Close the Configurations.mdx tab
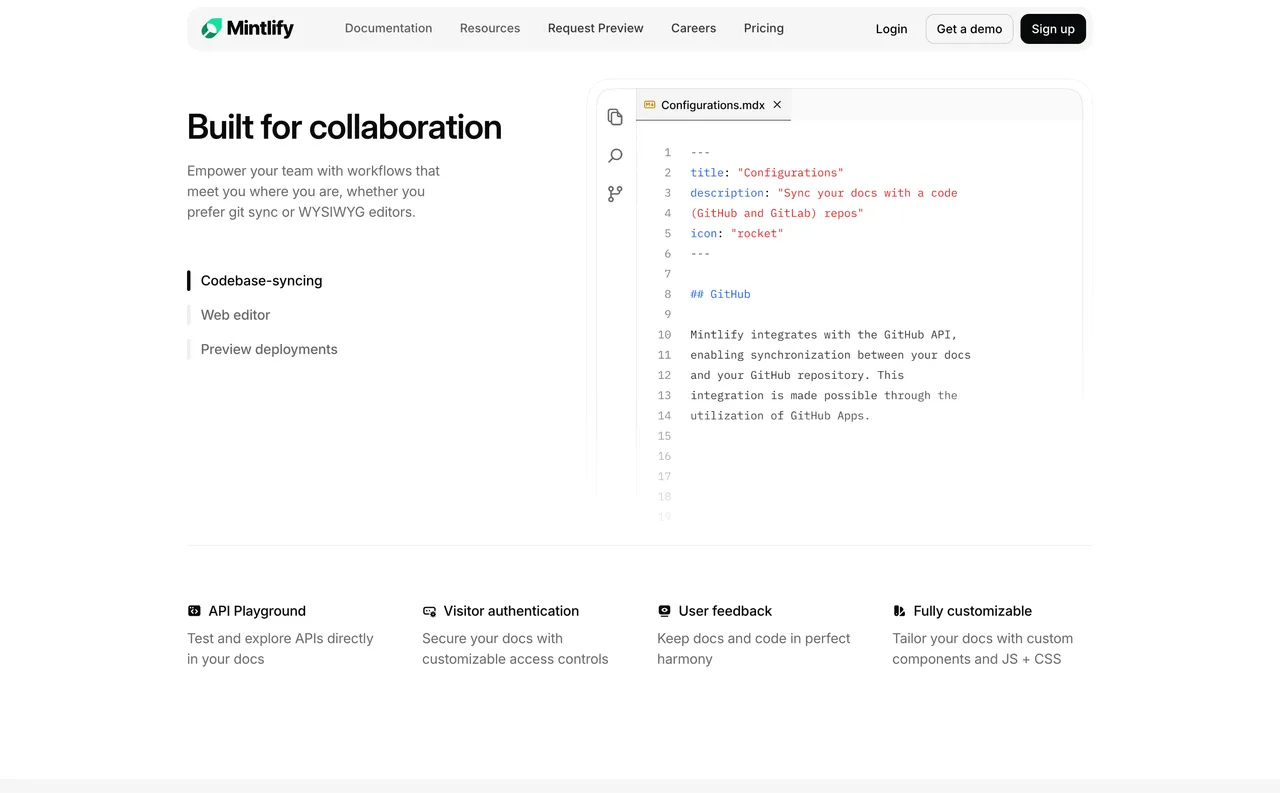This screenshot has width=1280, height=793. pyautogui.click(x=777, y=105)
